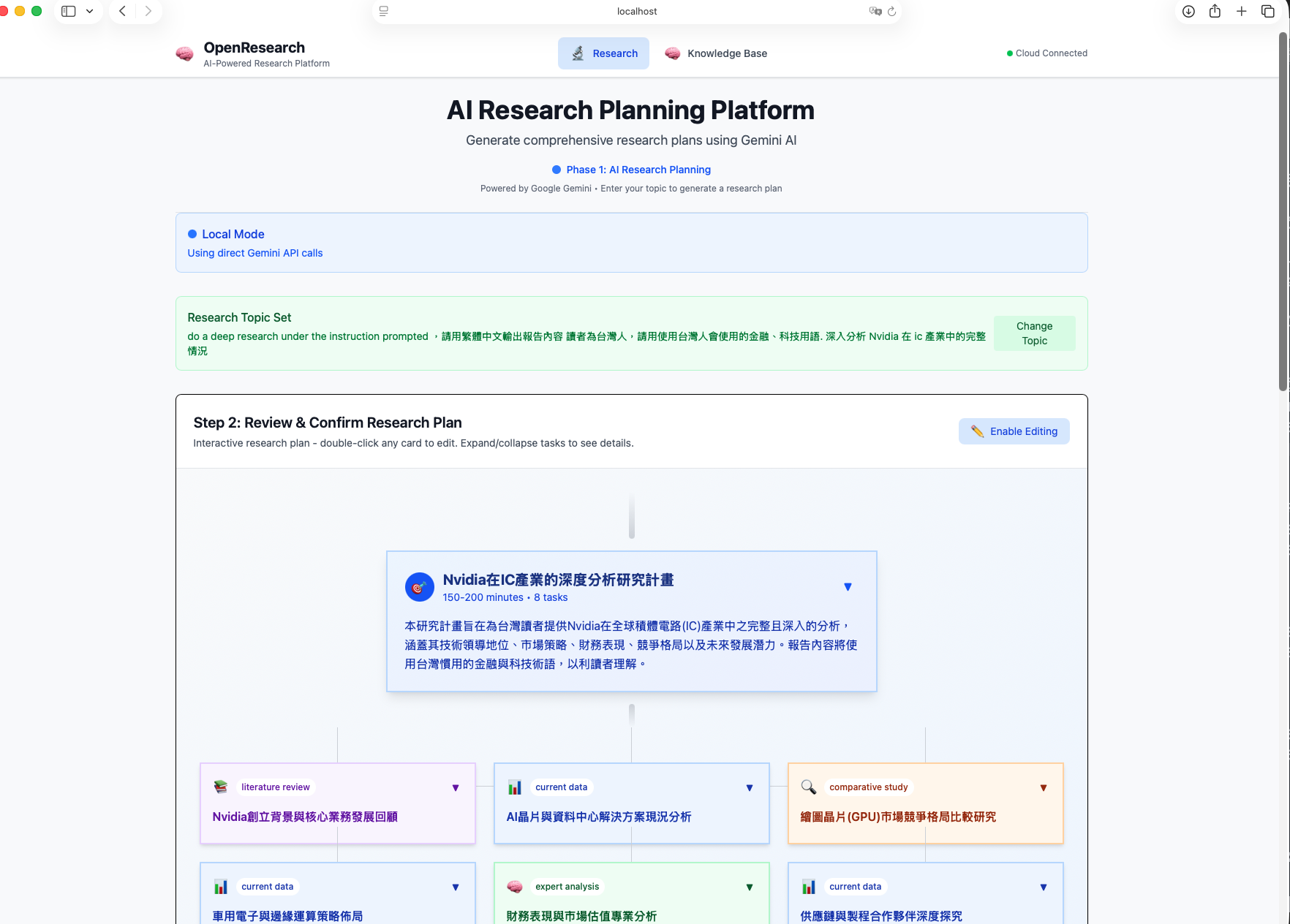The height and width of the screenshot is (924, 1290).
Task: Collapse the Nvidia research plan card
Action: [848, 586]
